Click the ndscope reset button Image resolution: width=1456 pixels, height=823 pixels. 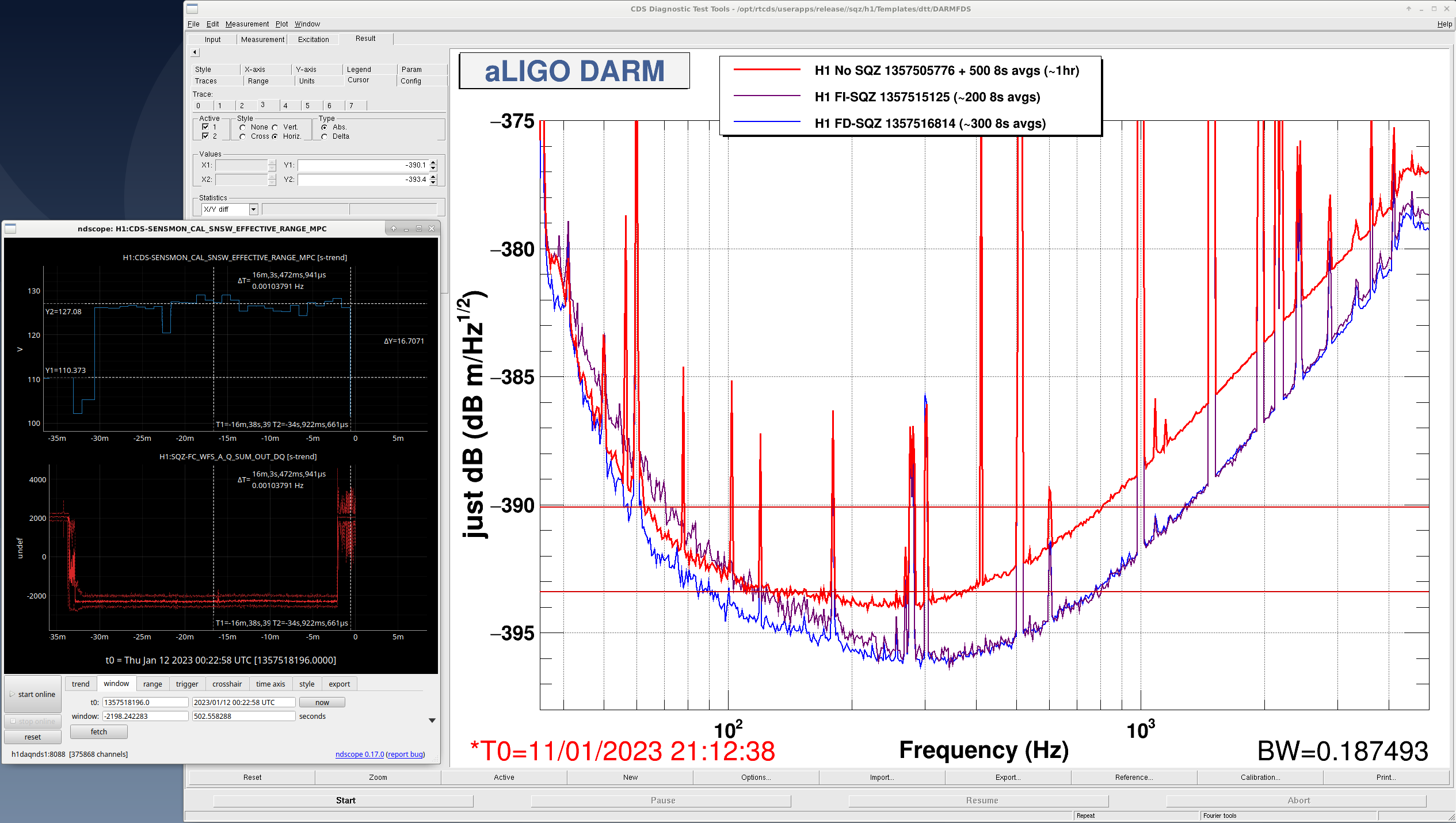tap(33, 737)
